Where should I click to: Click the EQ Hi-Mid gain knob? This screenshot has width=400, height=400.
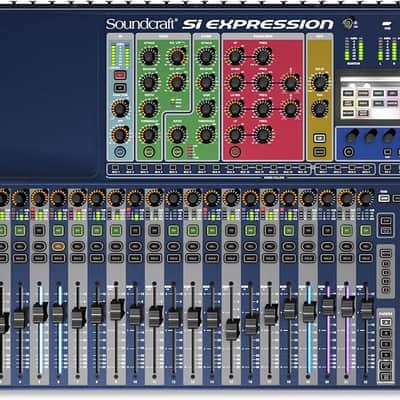235,82
